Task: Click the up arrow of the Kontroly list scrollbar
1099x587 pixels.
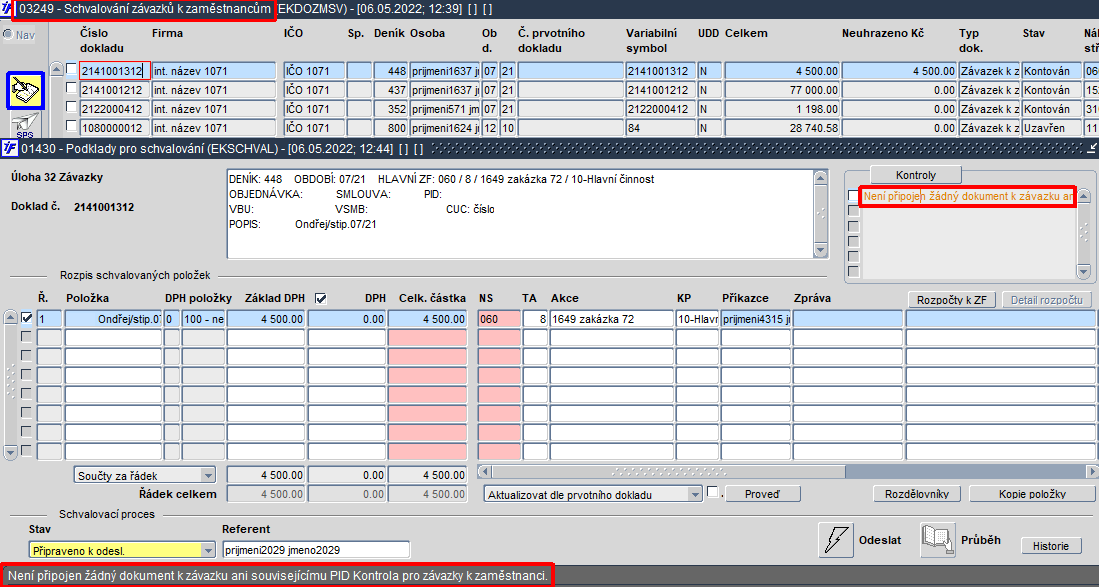Action: pyautogui.click(x=1084, y=196)
